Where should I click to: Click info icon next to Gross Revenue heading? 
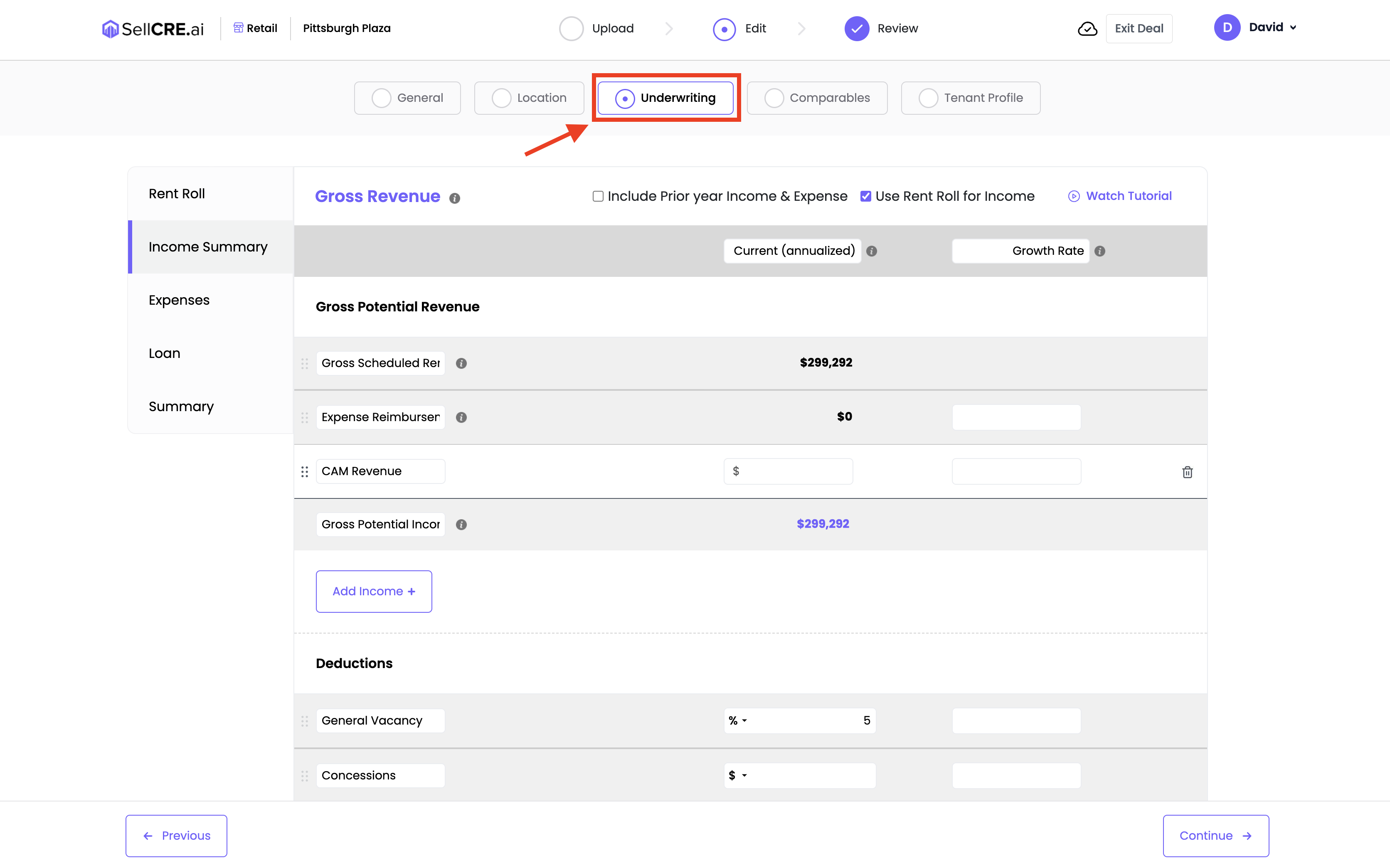pyautogui.click(x=454, y=198)
